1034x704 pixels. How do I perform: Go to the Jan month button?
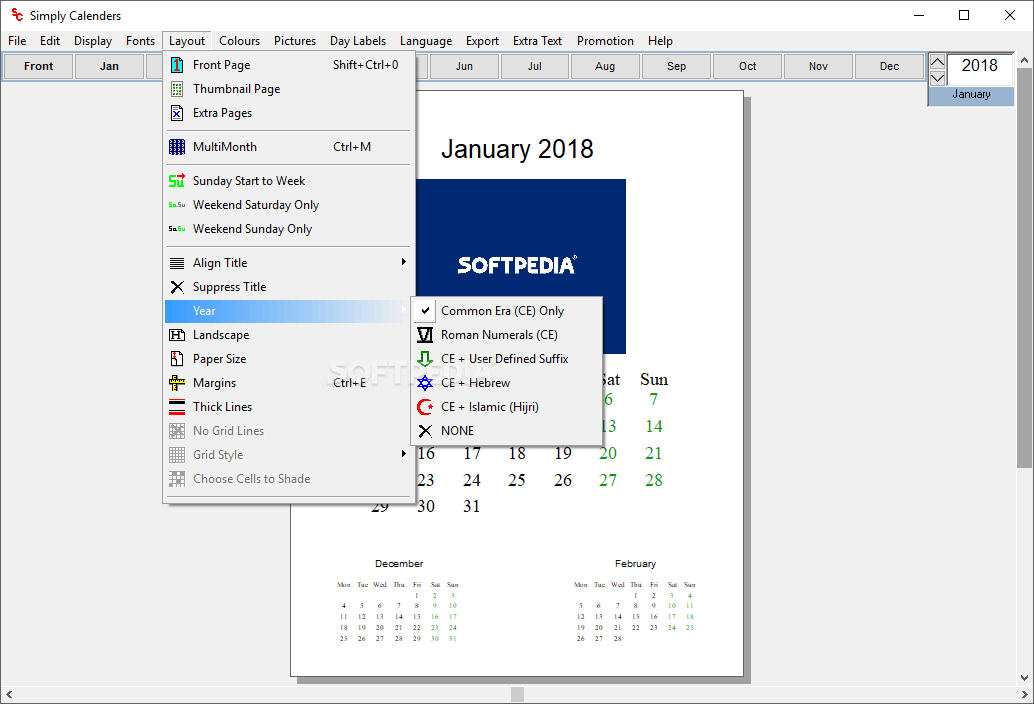pos(109,66)
